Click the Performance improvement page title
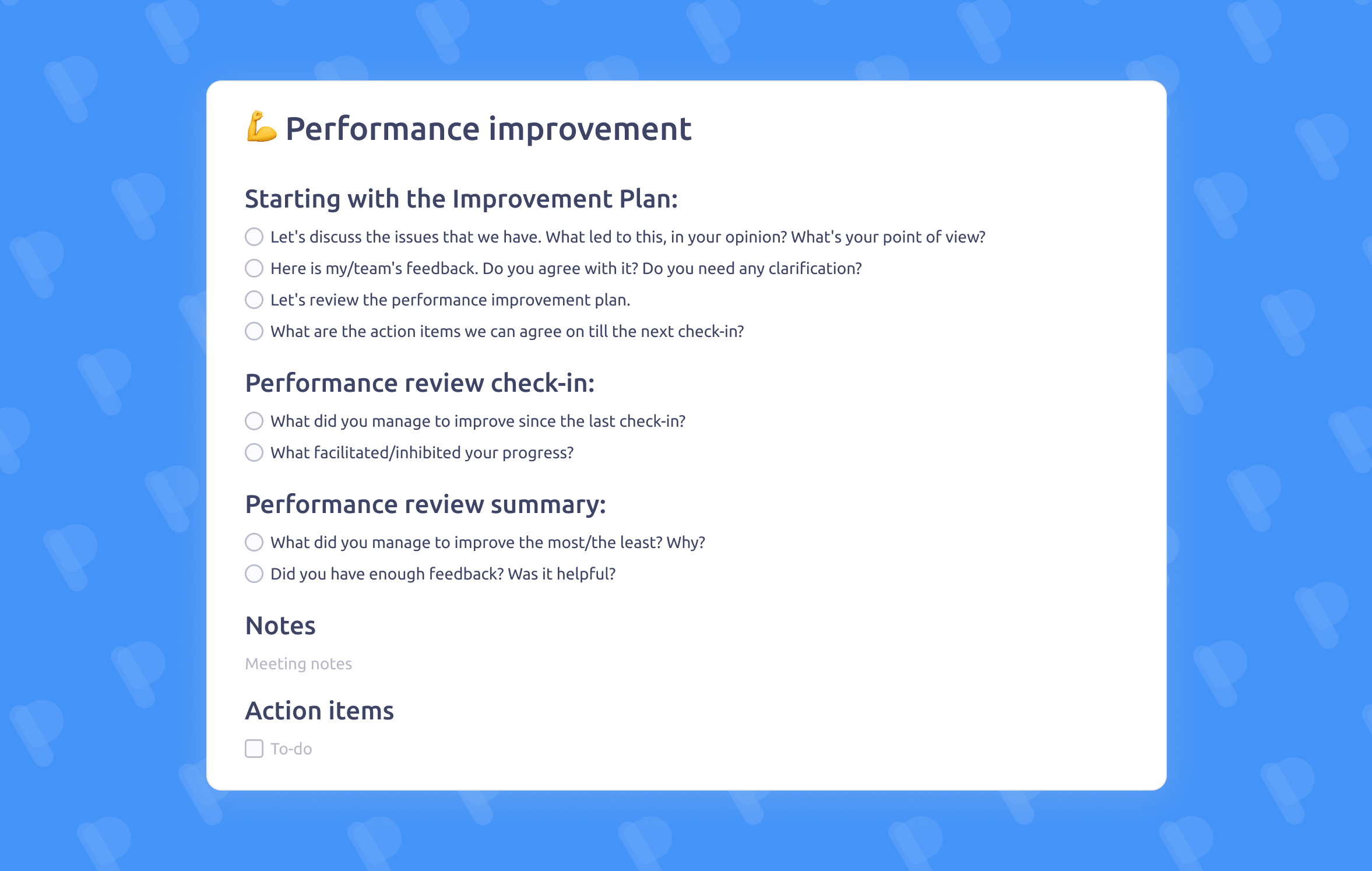The width and height of the screenshot is (1372, 871). tap(488, 128)
